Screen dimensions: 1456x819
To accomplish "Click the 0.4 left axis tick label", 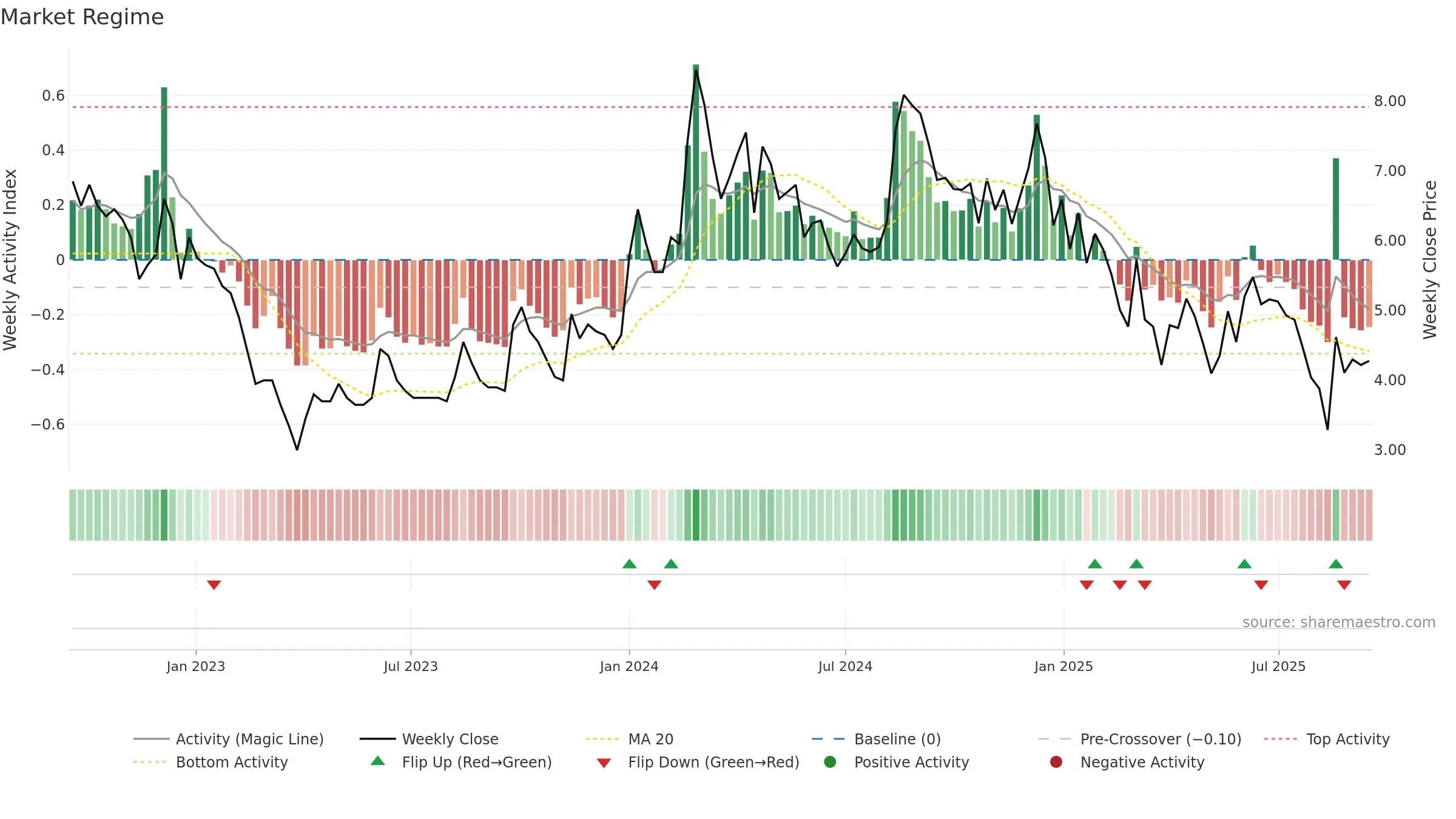I will coord(53,150).
